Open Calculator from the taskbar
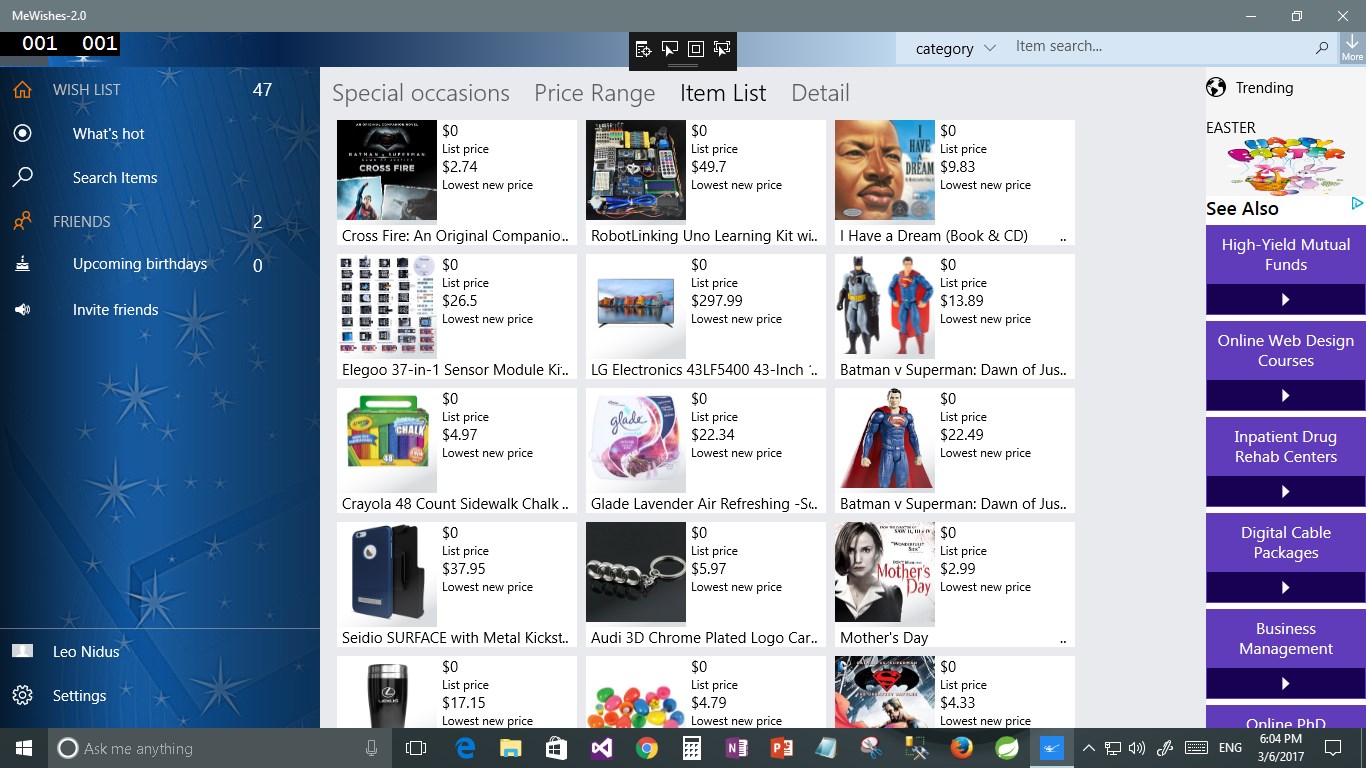This screenshot has width=1366, height=768. point(692,748)
